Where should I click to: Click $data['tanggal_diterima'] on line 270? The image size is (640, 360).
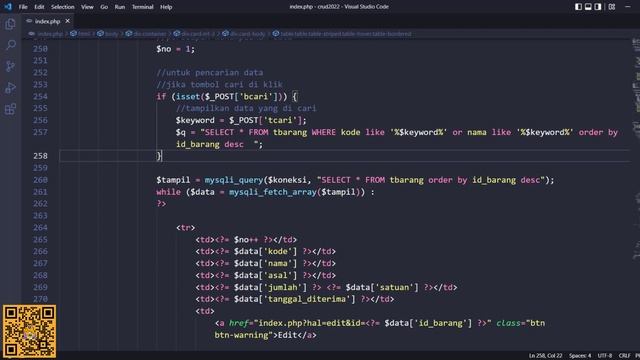click(295, 299)
